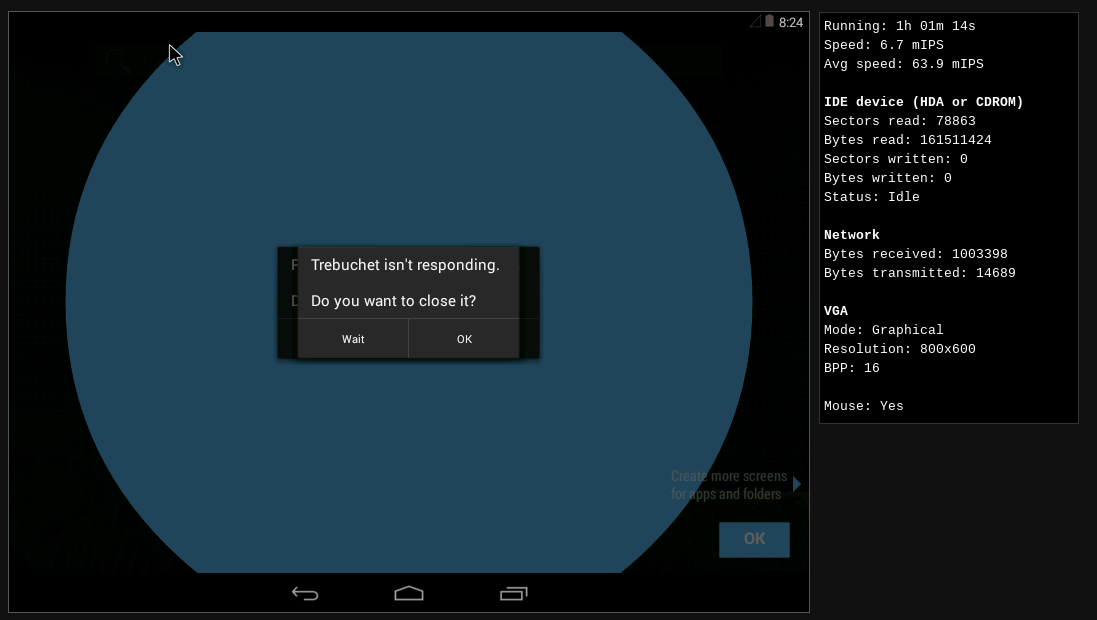Tap the Back navigation icon
Viewport: 1097px width, 620px height.
304,593
